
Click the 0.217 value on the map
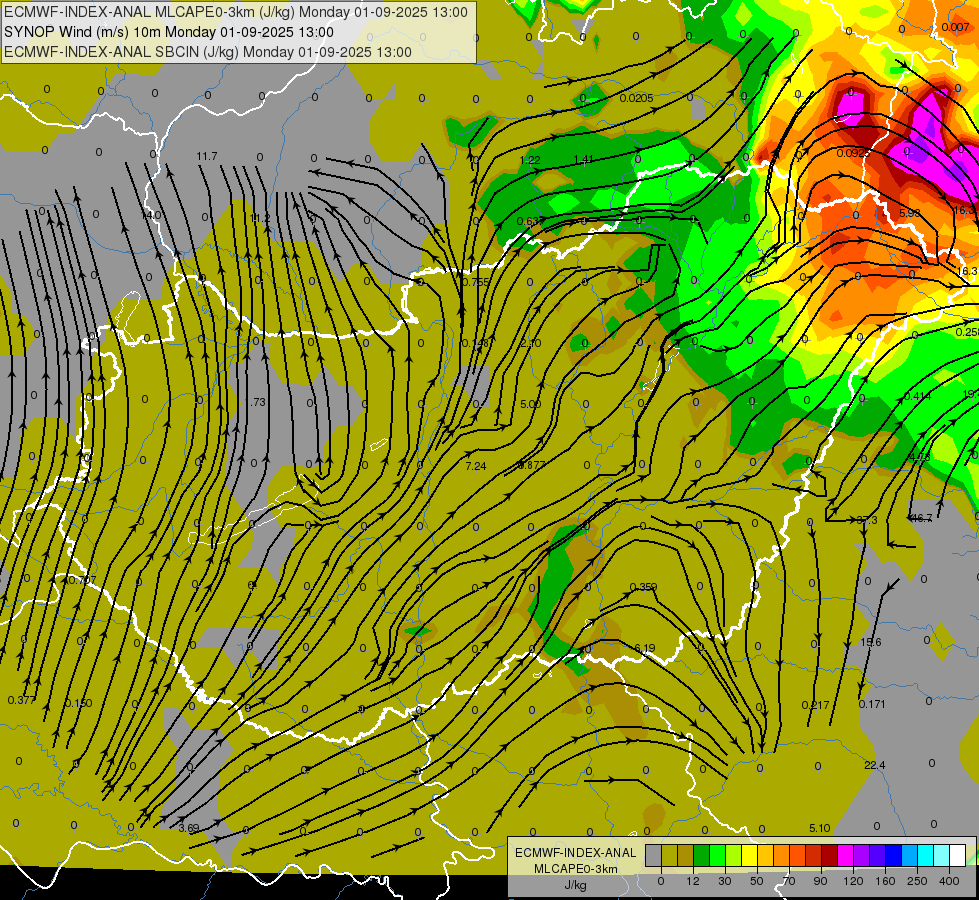(815, 705)
